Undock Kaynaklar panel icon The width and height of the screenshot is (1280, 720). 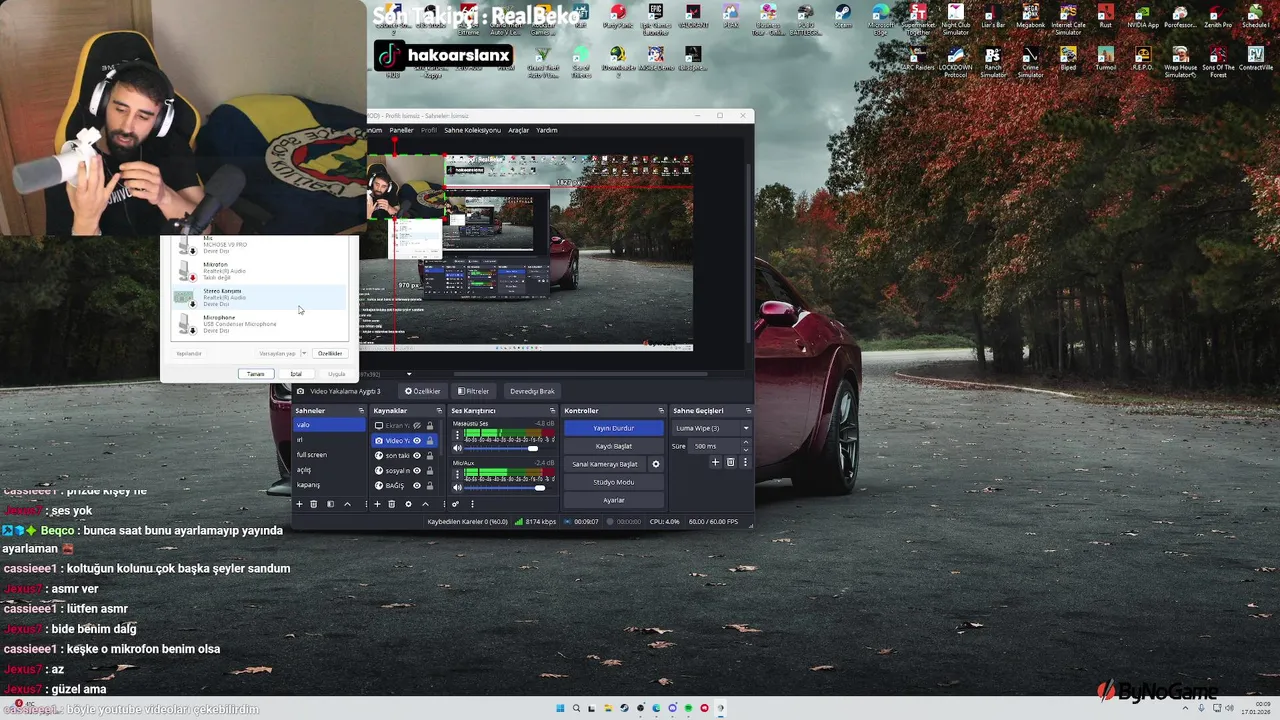point(439,411)
